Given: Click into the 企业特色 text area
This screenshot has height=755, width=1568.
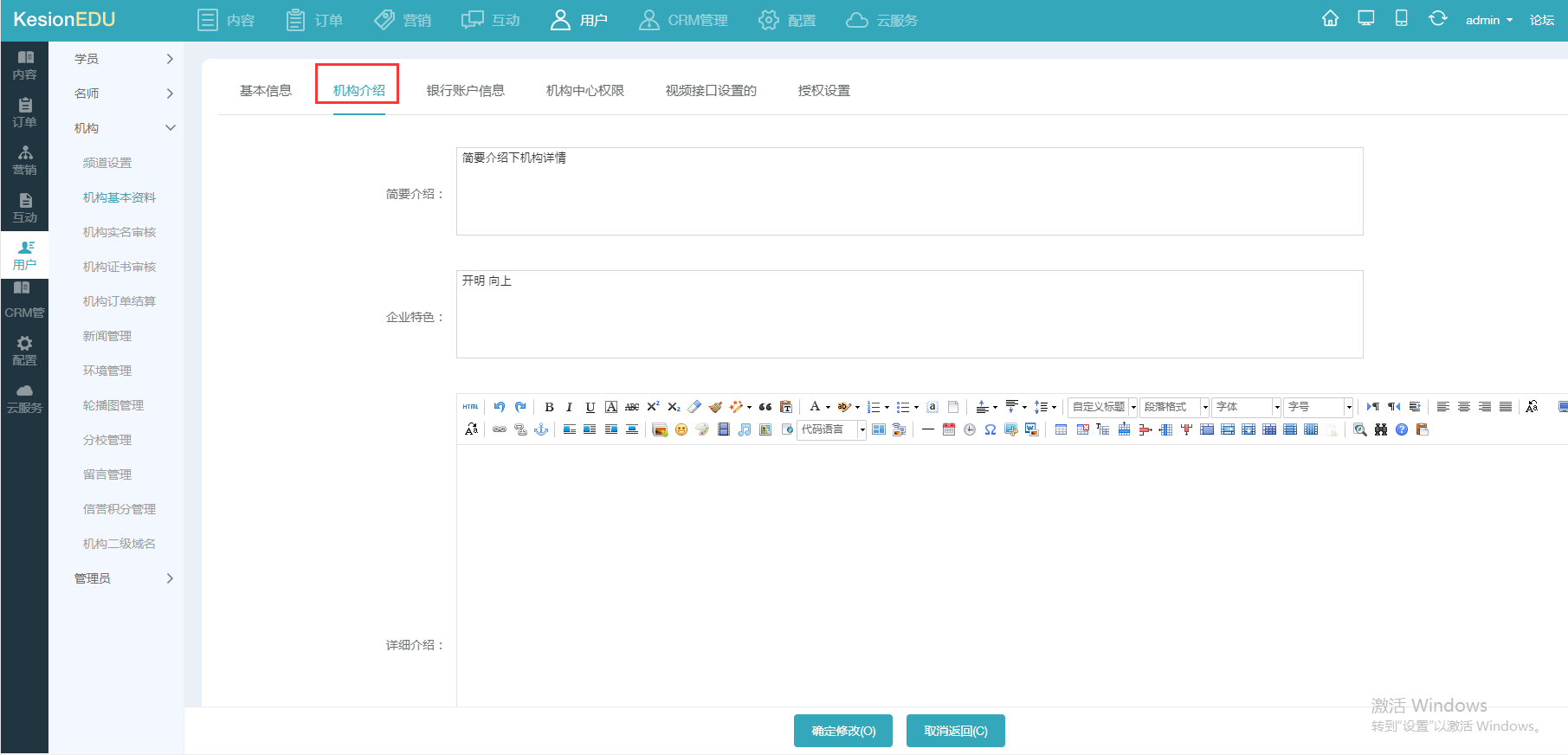Looking at the screenshot, I should [x=909, y=314].
